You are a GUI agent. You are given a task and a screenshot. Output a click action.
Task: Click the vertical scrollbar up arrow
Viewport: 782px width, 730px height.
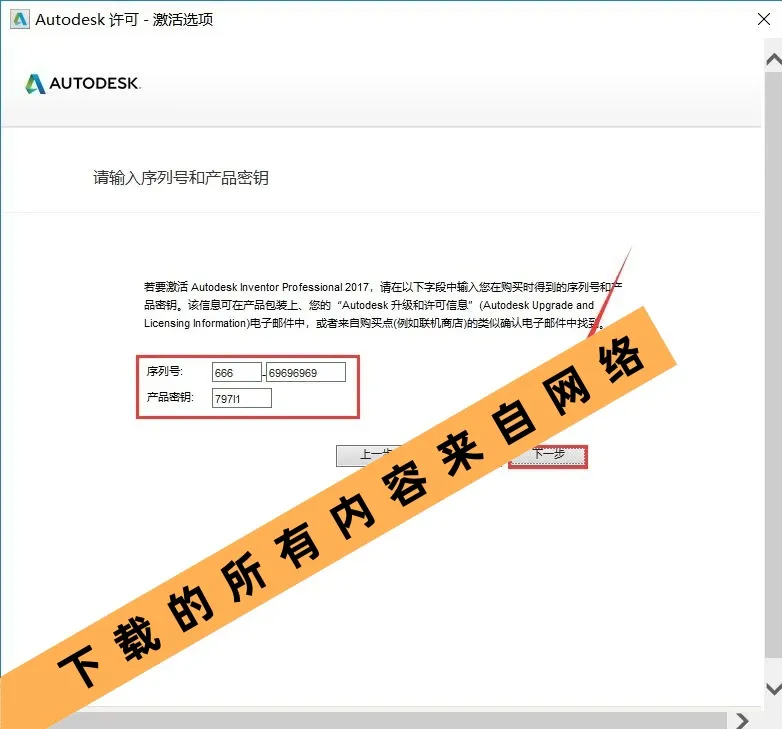point(773,60)
